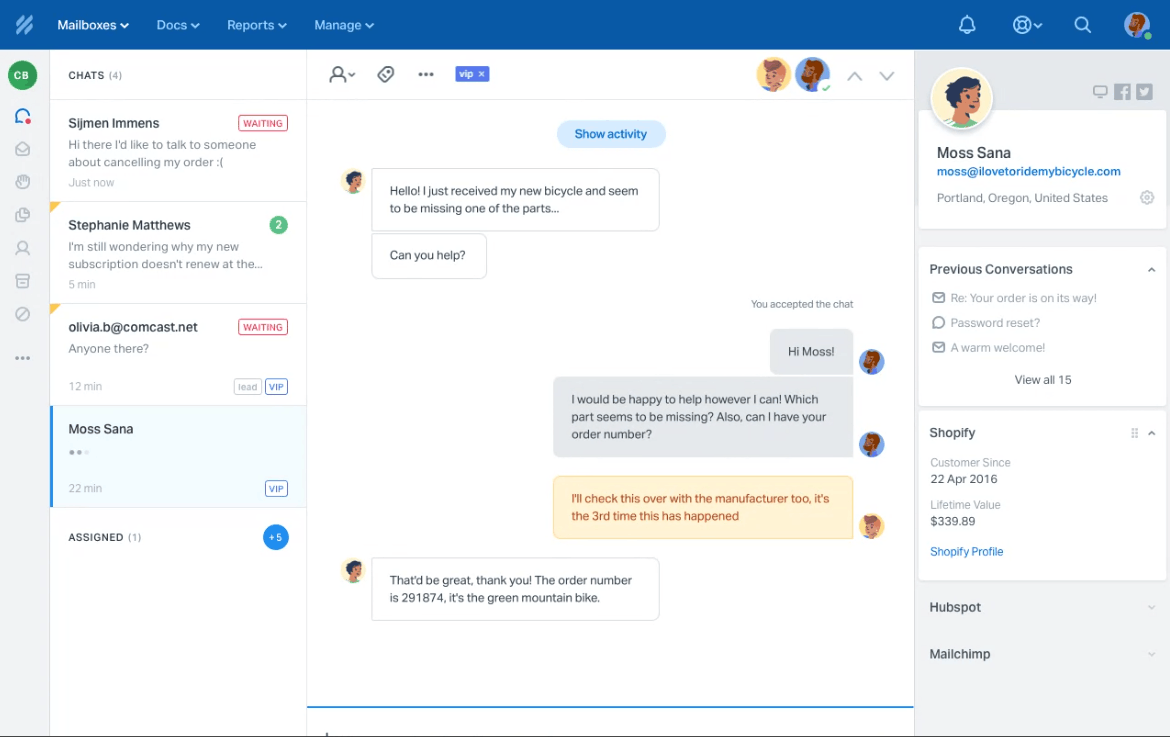Click the Shopify drag handle icon
Viewport: 1170px width, 737px height.
1134,433
